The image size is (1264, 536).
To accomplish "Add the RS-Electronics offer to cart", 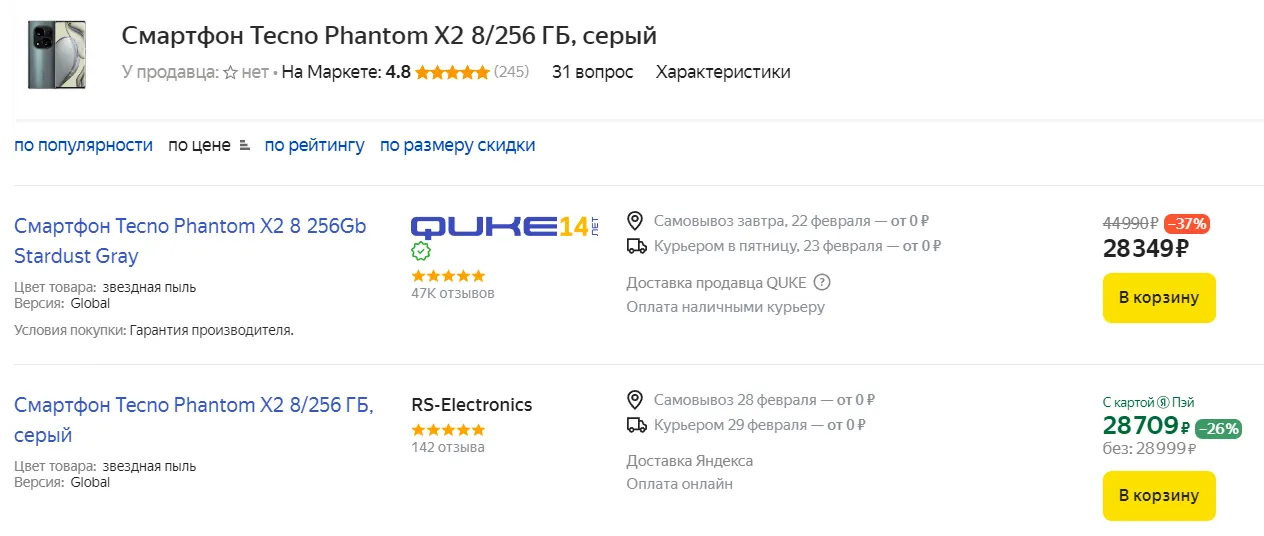I will tap(1159, 496).
